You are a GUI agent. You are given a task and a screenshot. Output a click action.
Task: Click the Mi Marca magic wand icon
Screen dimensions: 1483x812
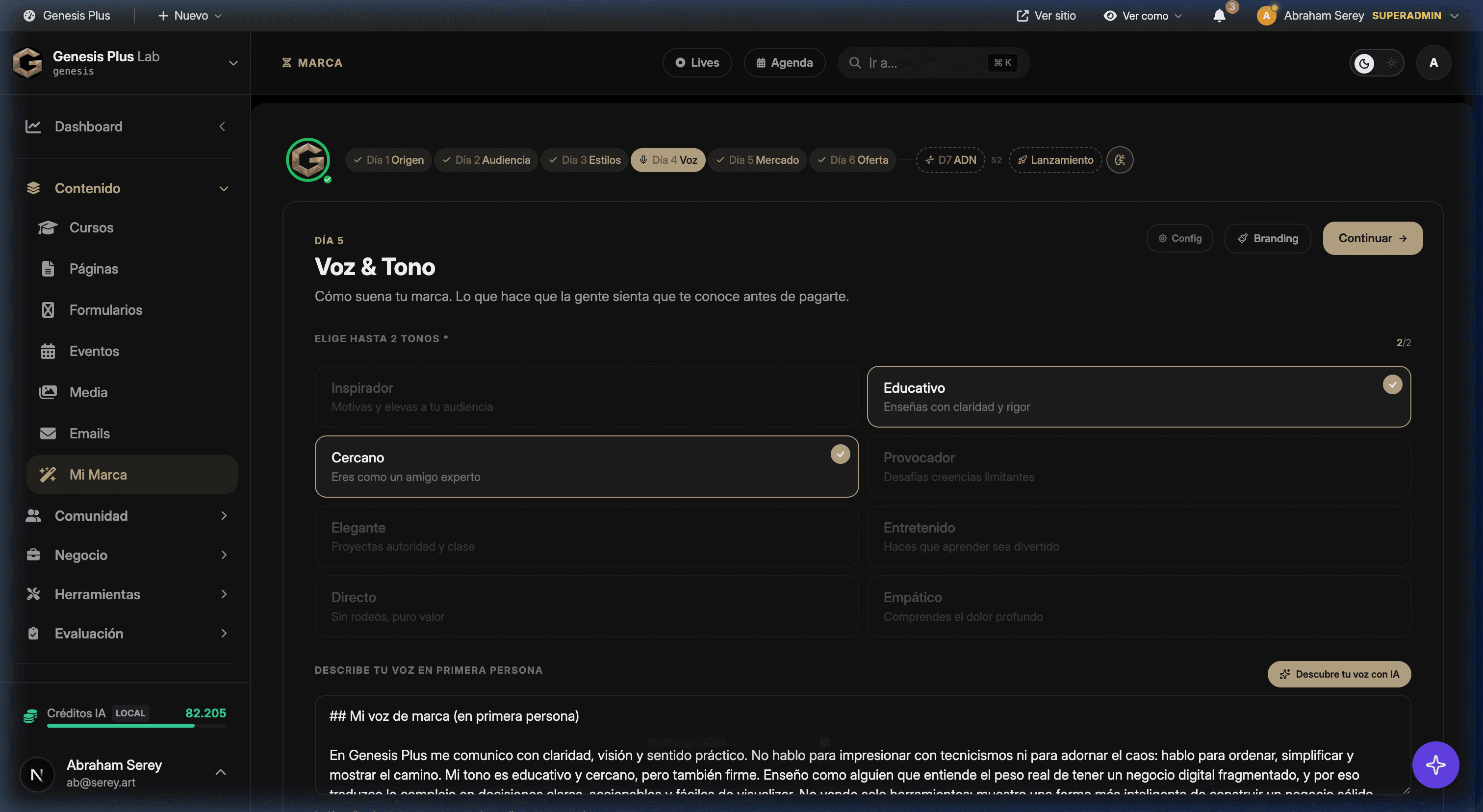point(48,475)
